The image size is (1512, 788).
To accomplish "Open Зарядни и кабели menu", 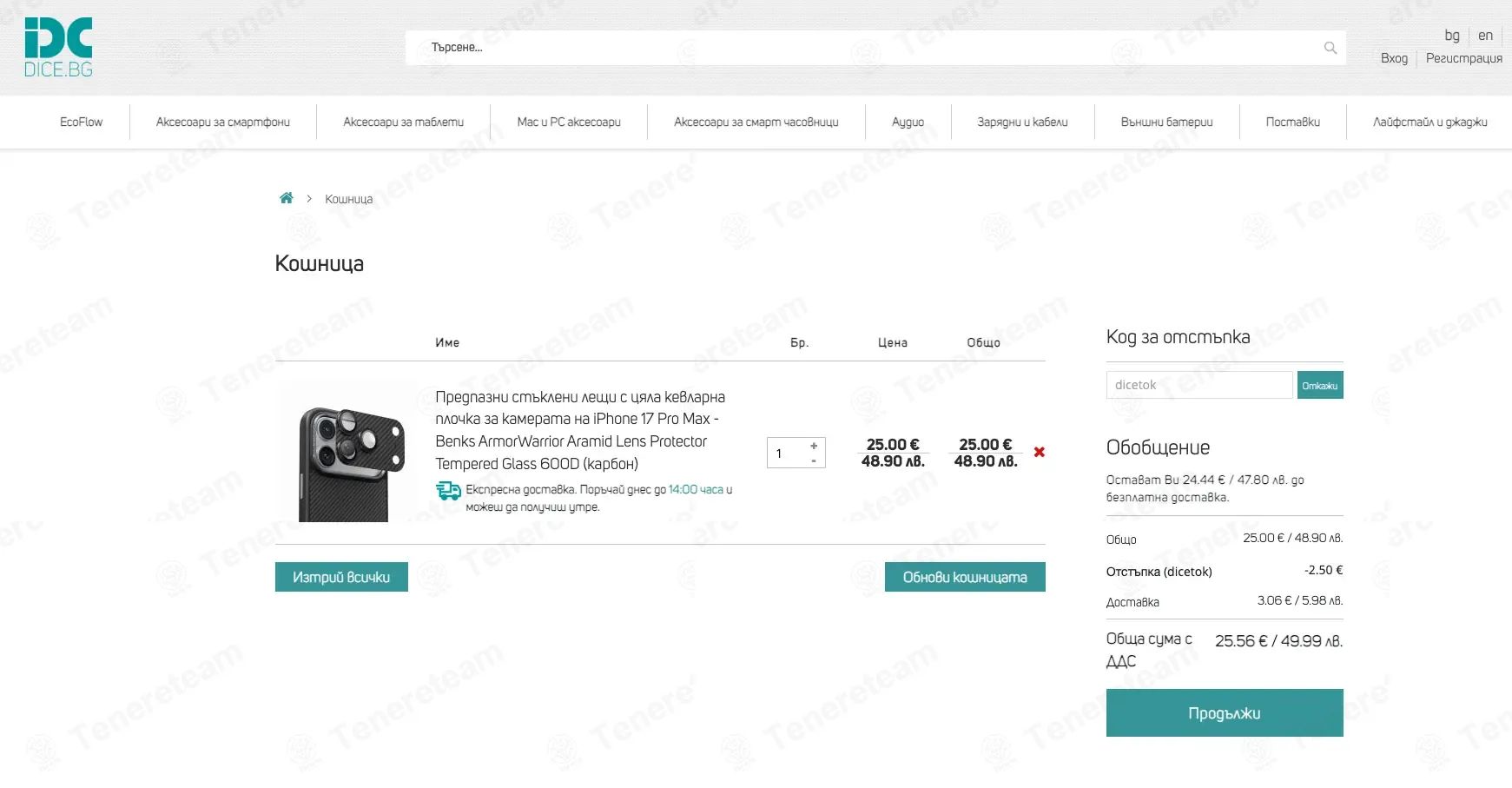I will click(1022, 122).
